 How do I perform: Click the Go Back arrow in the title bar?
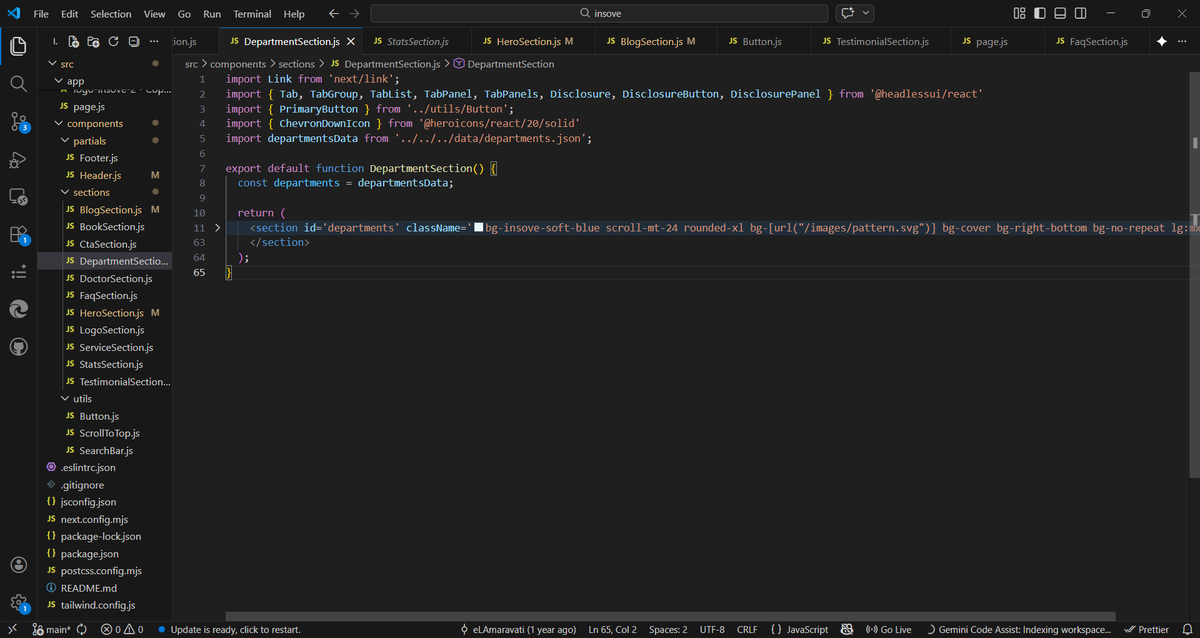334,14
